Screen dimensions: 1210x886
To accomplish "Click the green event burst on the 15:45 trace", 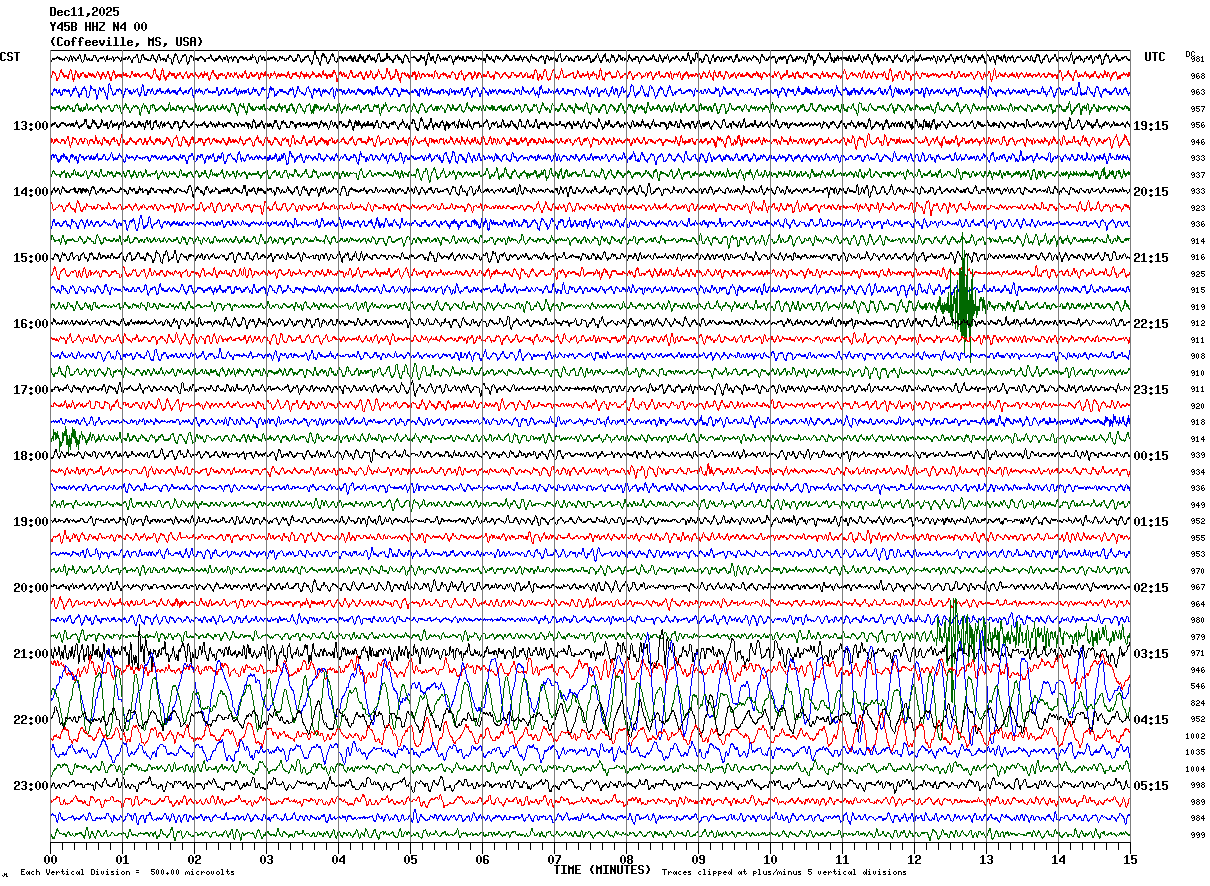I will tap(963, 300).
